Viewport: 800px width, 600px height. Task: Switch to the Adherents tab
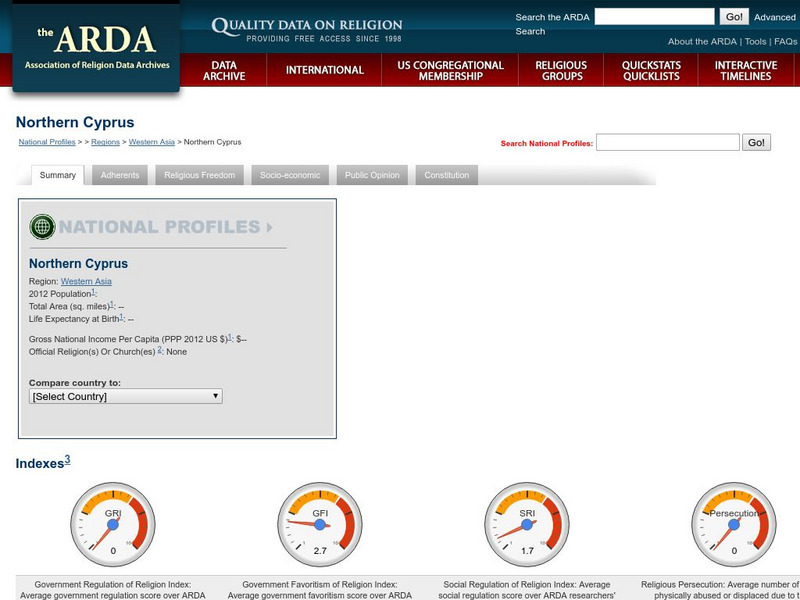(118, 174)
